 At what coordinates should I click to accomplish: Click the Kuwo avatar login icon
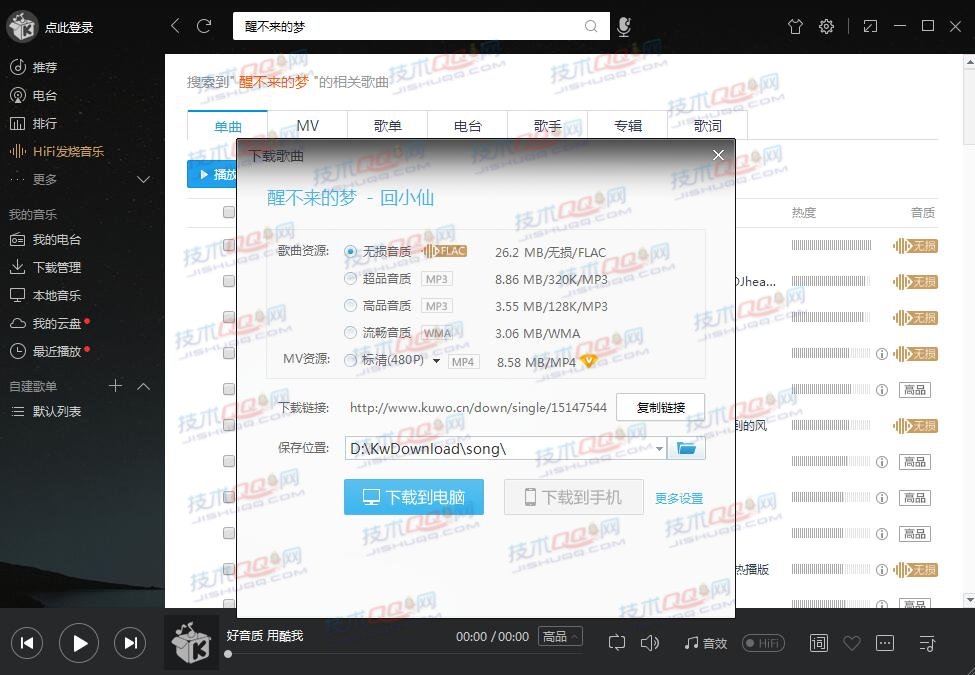coord(22,27)
